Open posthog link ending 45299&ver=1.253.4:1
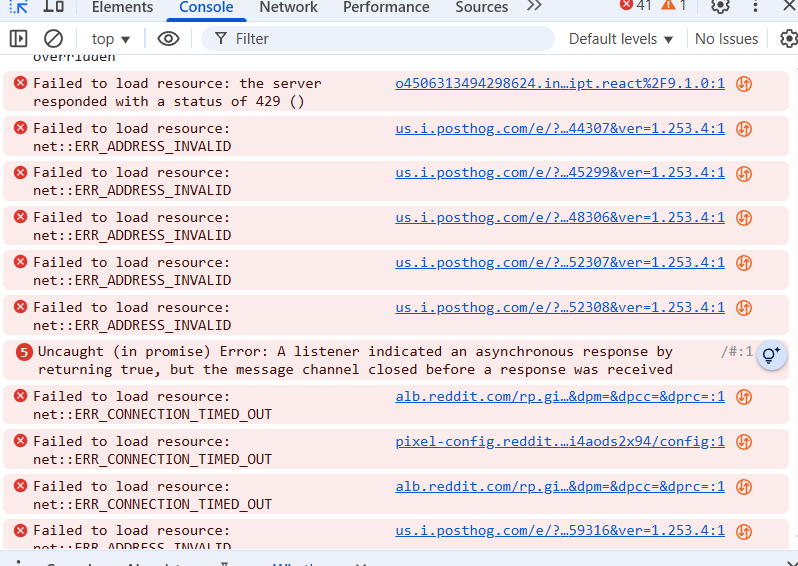The height and width of the screenshot is (566, 798). coord(560,173)
